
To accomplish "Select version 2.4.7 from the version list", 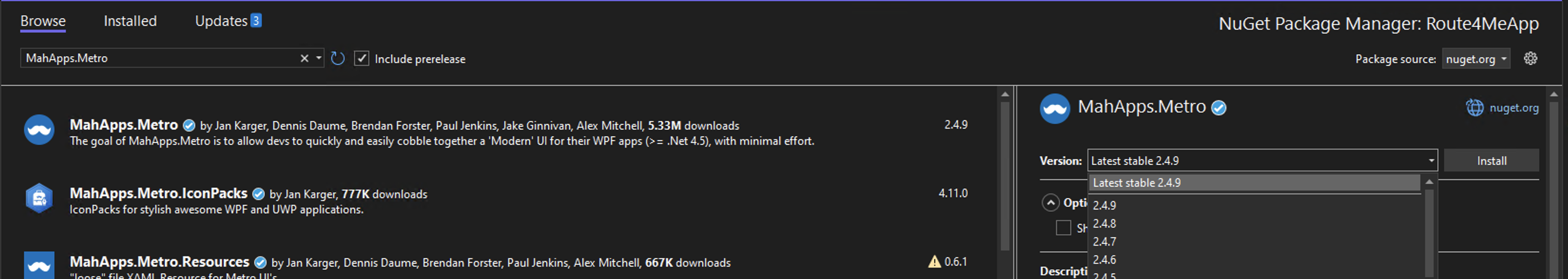I will 1105,241.
